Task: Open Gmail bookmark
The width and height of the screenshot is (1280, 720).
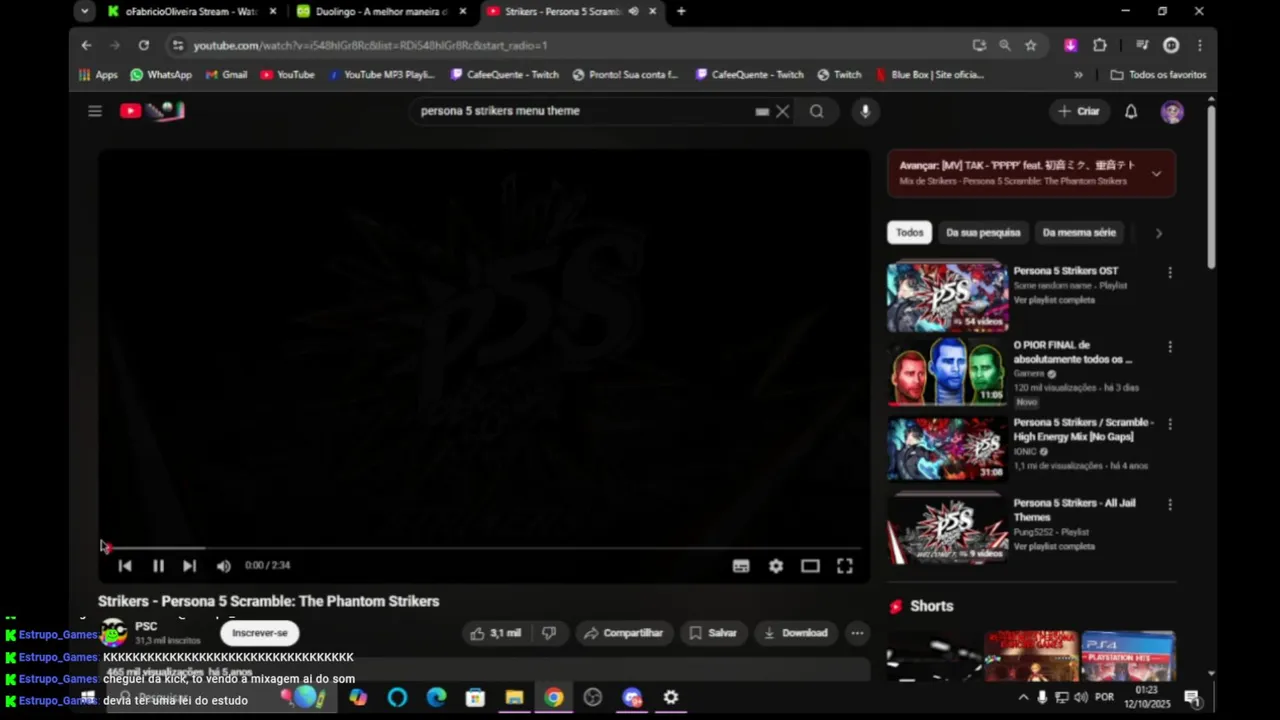Action: (x=226, y=75)
